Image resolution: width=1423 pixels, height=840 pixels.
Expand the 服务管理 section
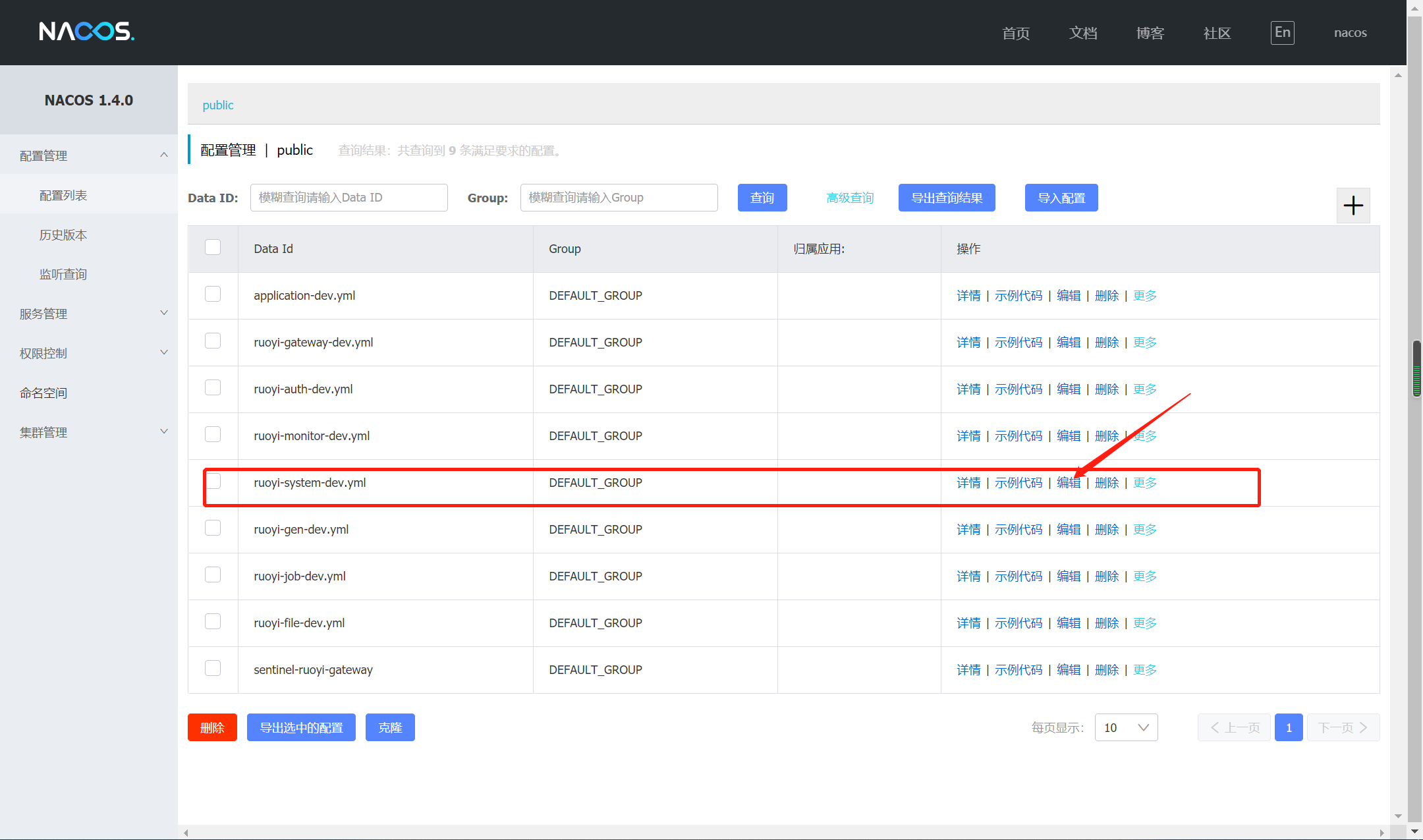pyautogui.click(x=43, y=314)
